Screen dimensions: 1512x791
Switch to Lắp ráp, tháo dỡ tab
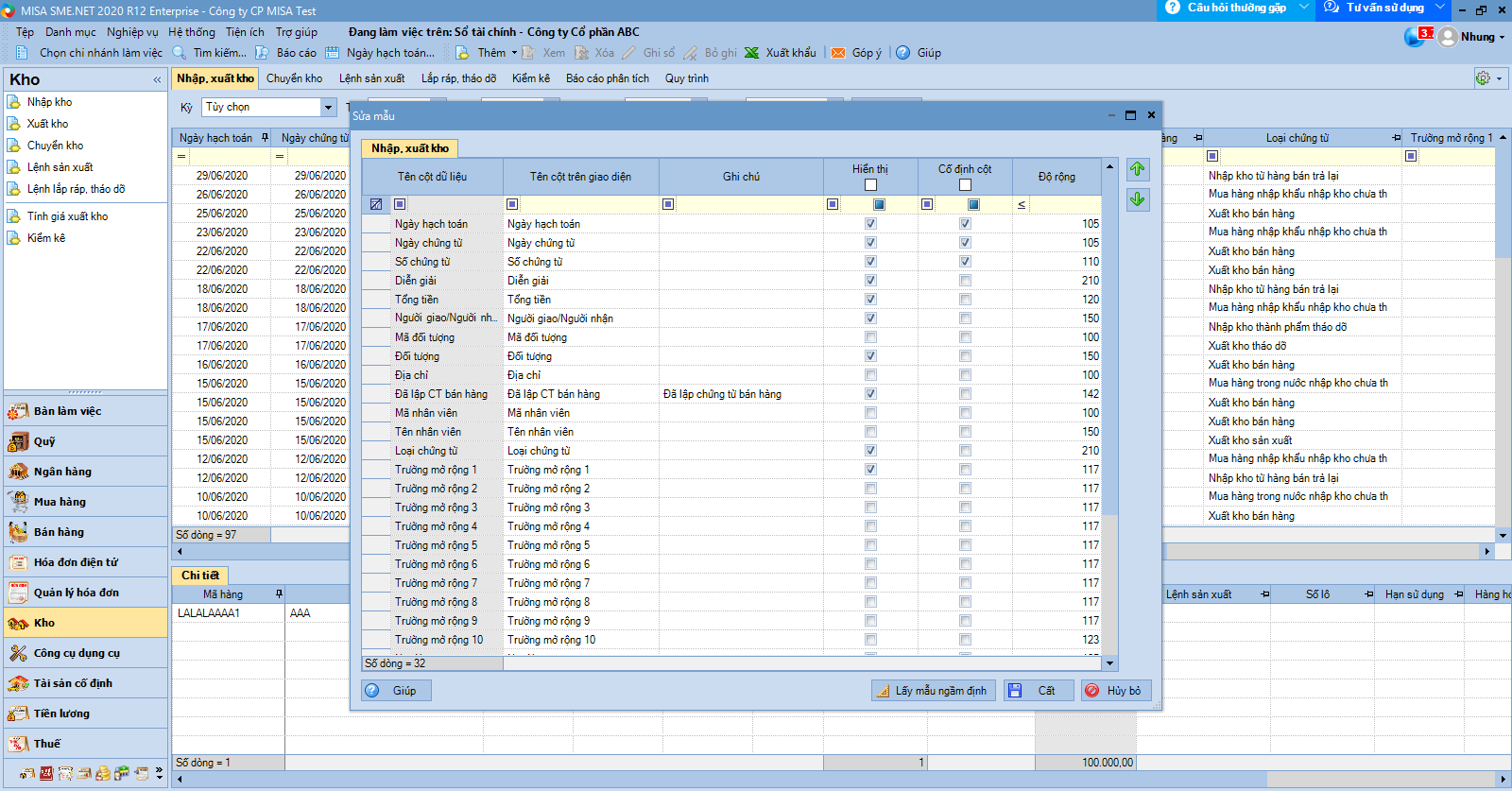pyautogui.click(x=458, y=78)
